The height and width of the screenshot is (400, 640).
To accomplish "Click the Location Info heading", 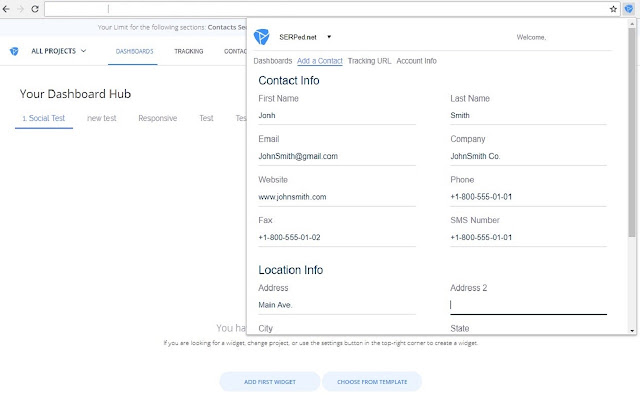I will click(x=291, y=270).
